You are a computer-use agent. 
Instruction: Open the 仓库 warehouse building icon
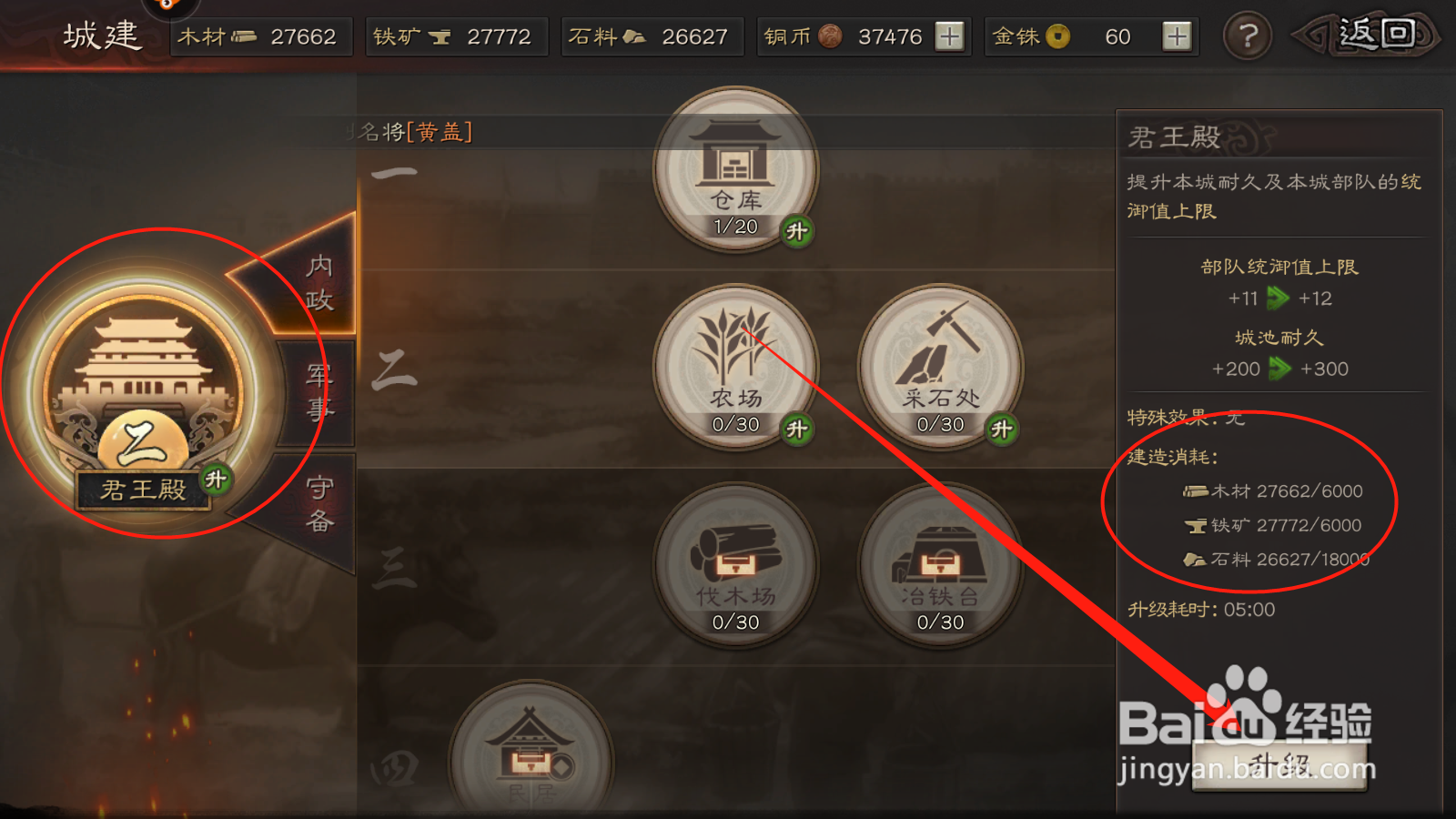[x=735, y=169]
